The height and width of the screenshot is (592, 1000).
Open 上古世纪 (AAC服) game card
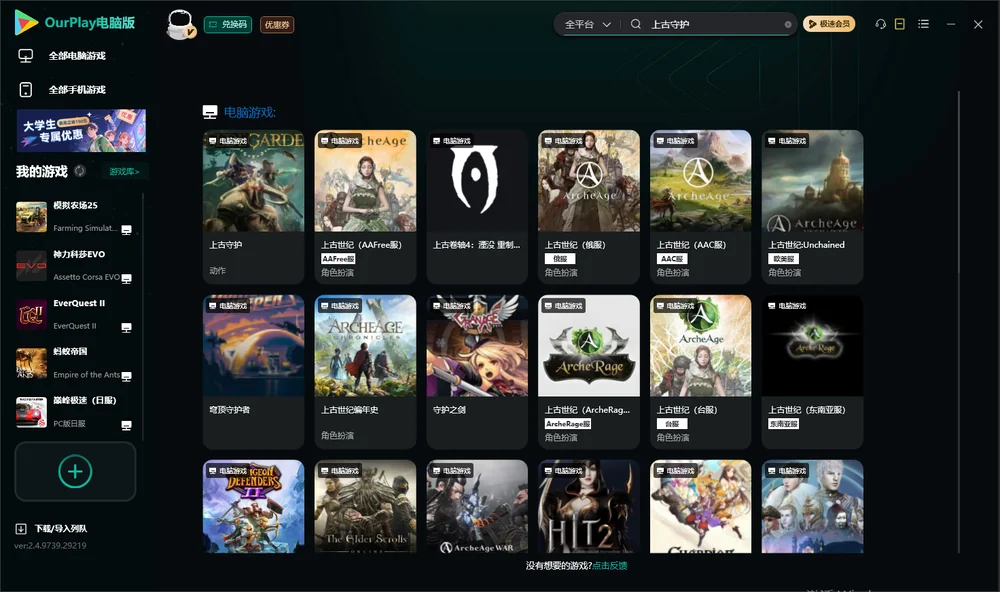(x=700, y=207)
